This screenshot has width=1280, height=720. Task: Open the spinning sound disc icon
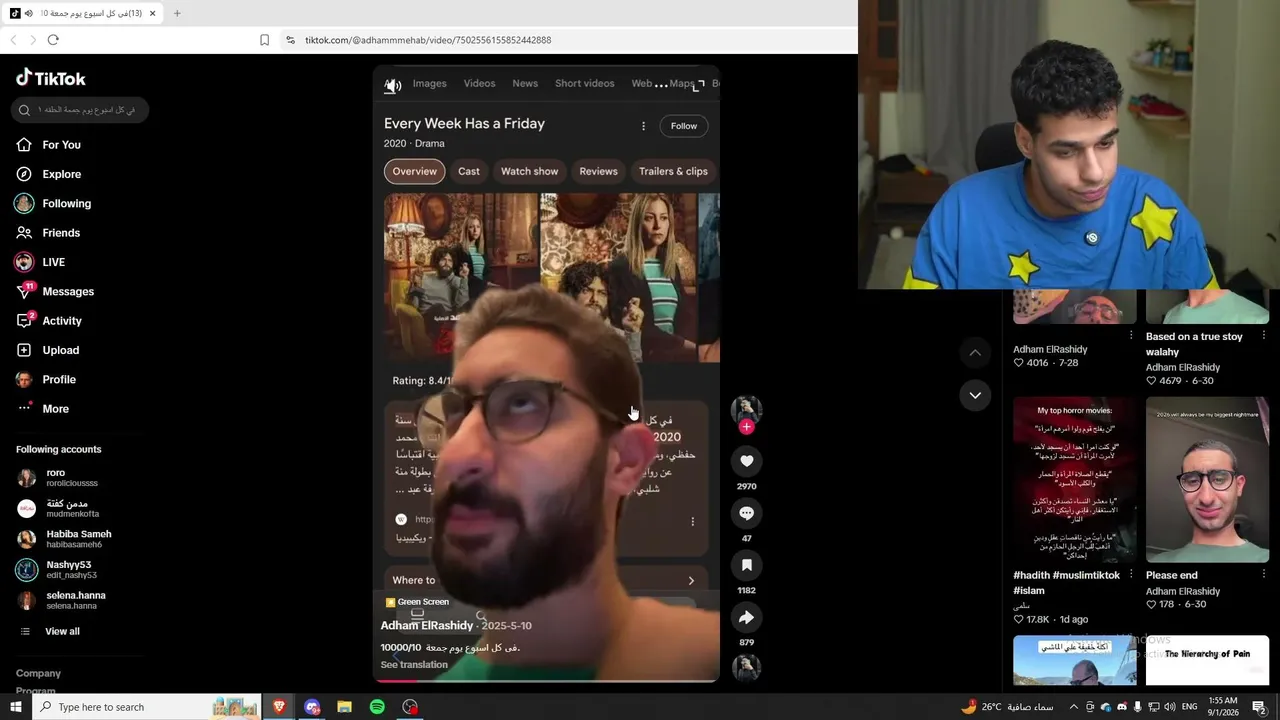746,667
